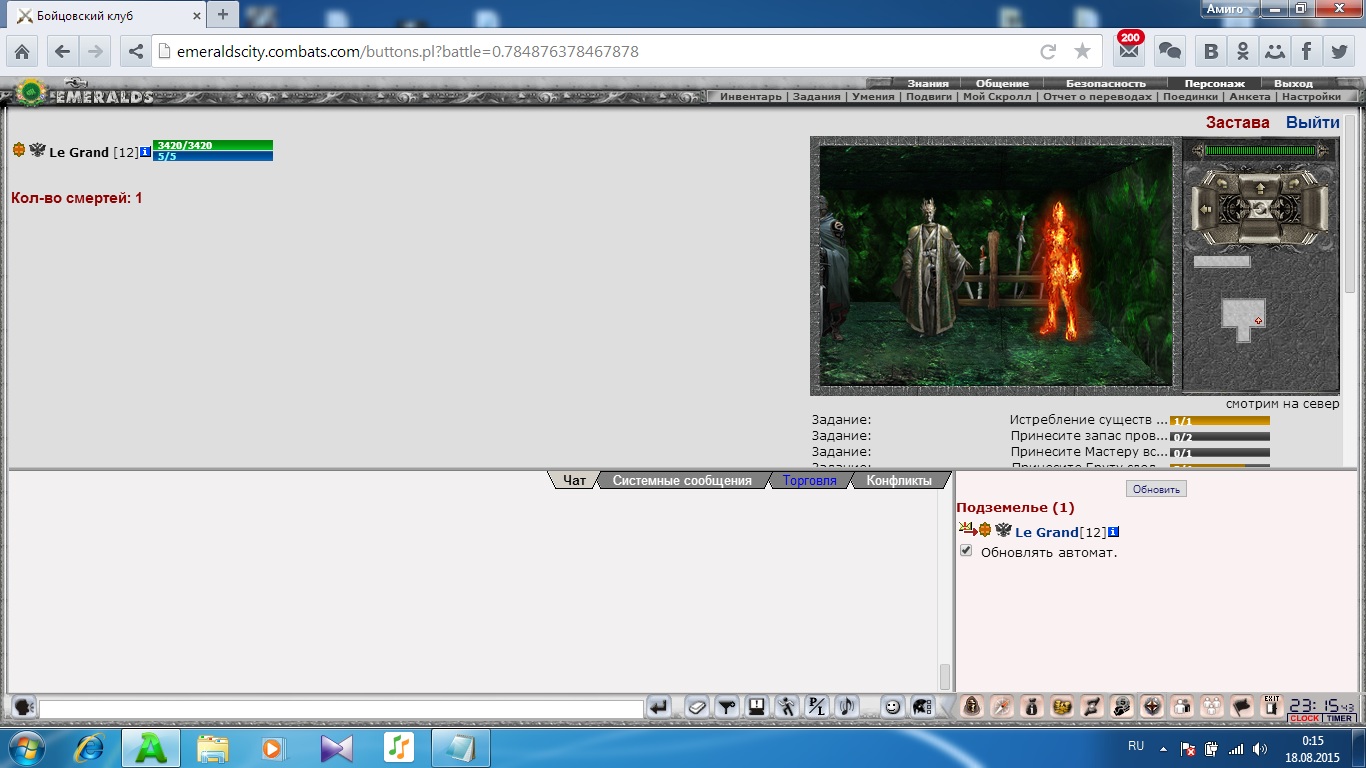Click the two-people friends icon

coord(1182,706)
